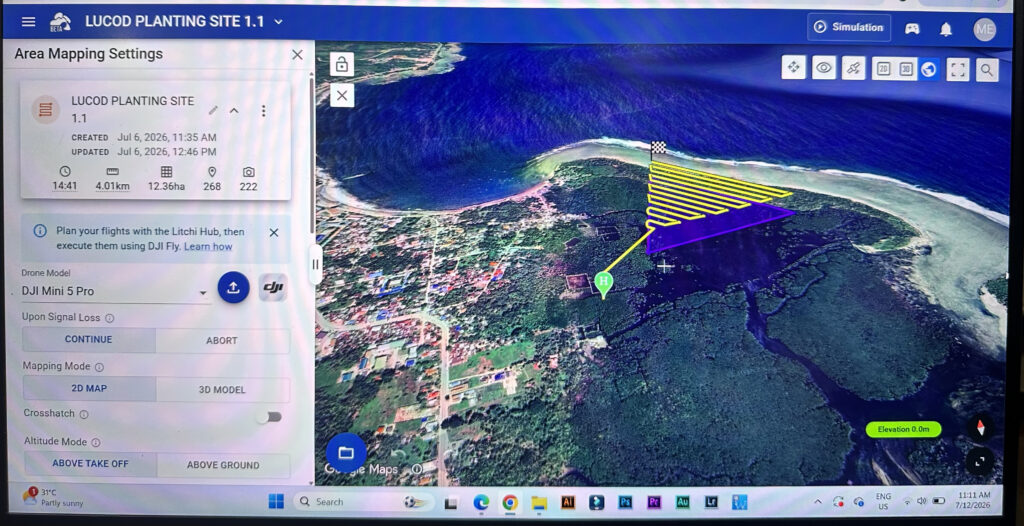1024x526 pixels.
Task: Open the Learn how link
Action: click(x=208, y=247)
